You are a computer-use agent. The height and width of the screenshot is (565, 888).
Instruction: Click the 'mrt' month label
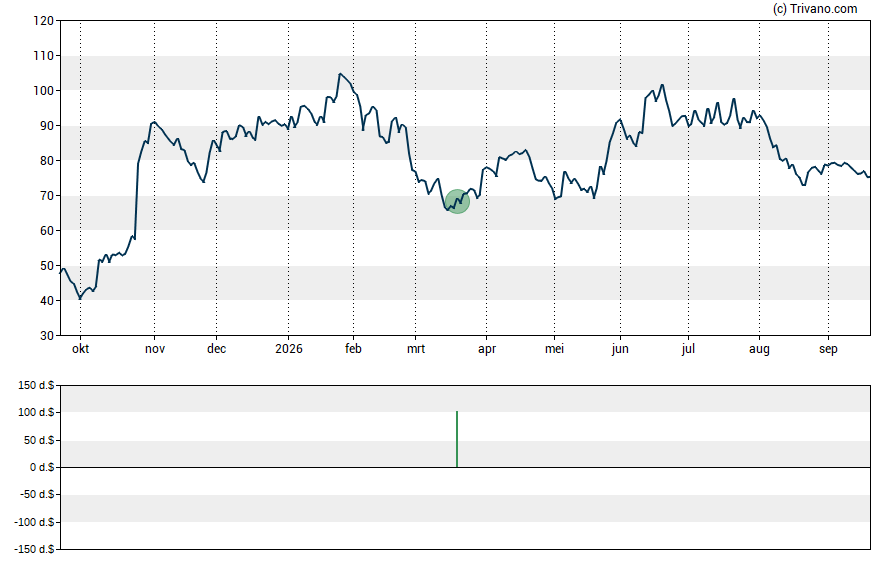416,349
